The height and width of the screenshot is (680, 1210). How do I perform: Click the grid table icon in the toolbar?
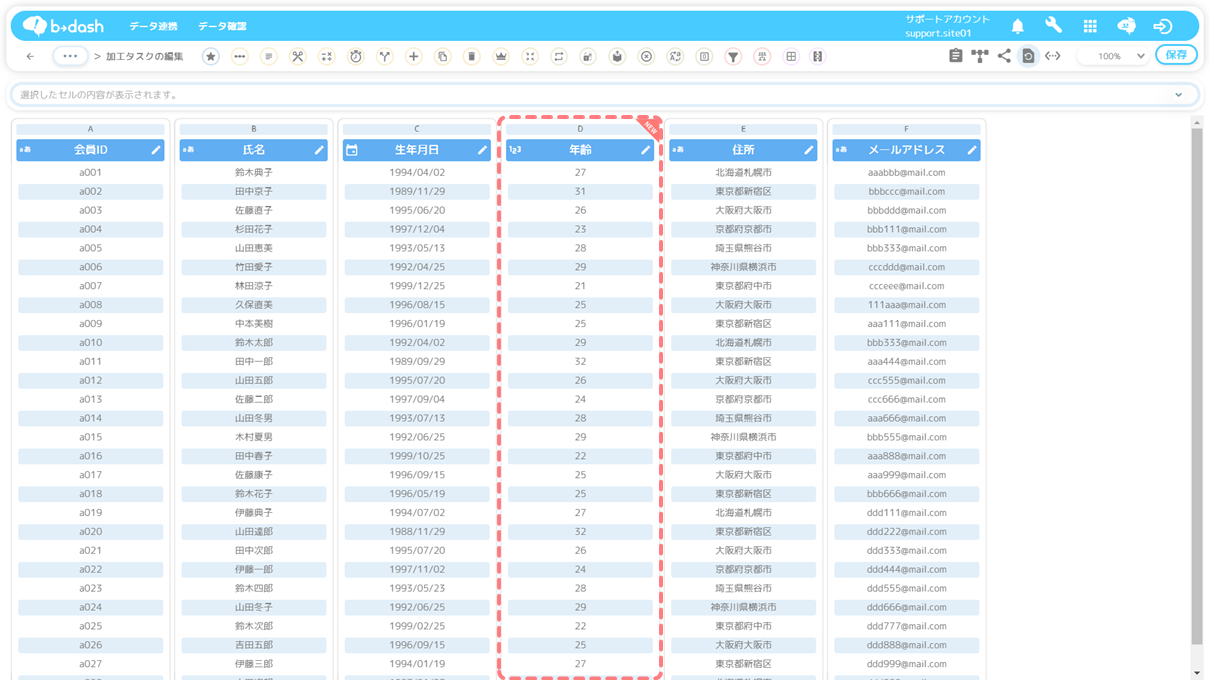[x=791, y=57]
